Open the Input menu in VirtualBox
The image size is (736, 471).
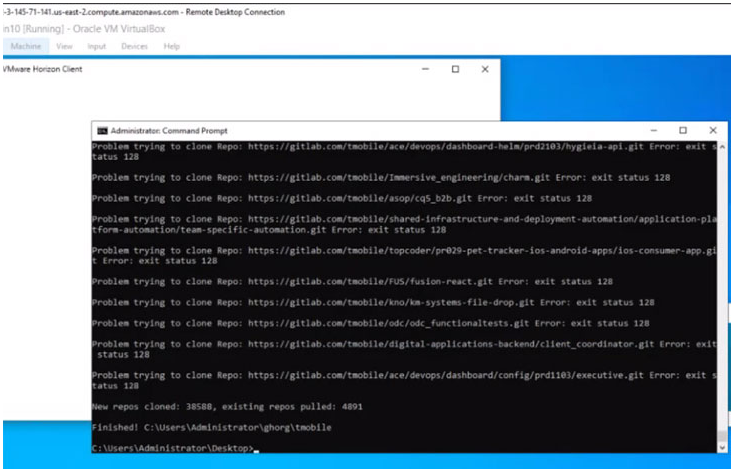pos(97,46)
